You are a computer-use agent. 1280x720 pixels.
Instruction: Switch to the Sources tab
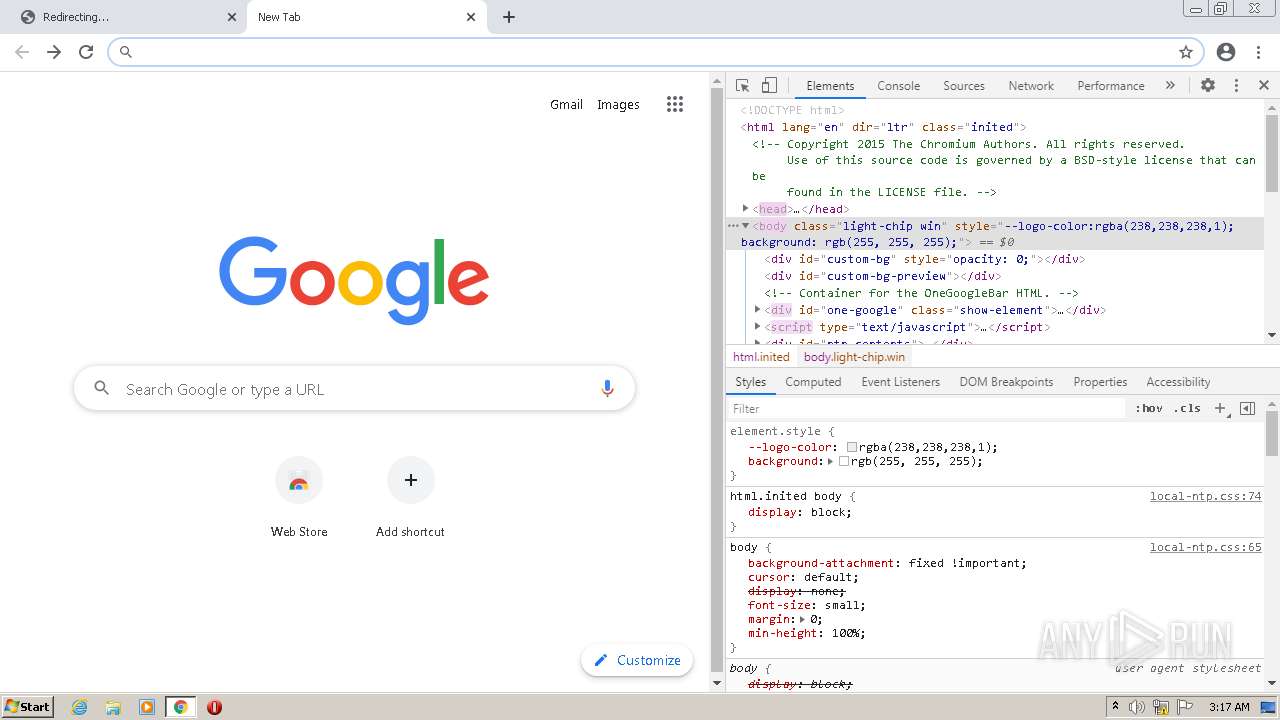[x=964, y=86]
